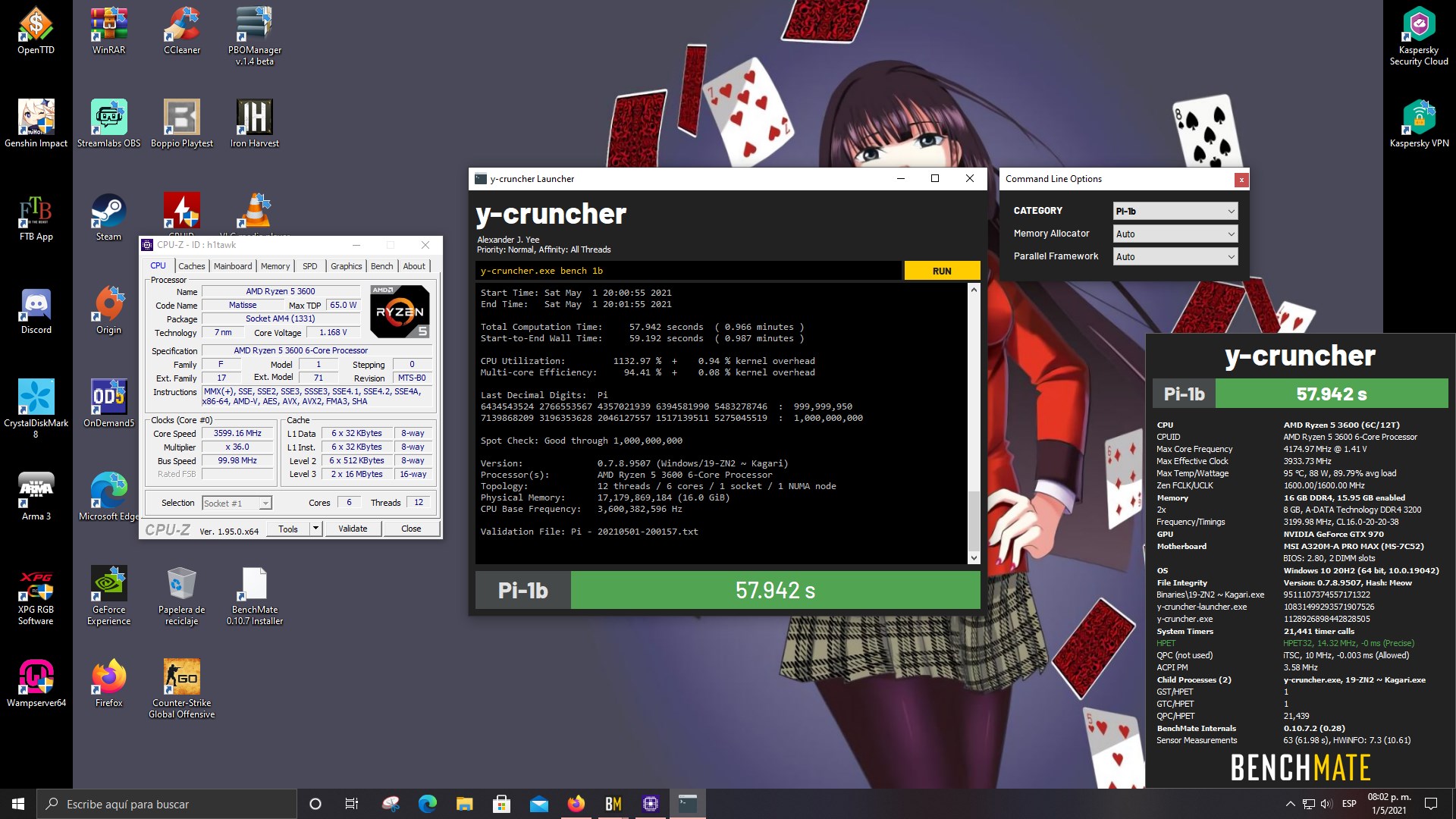The width and height of the screenshot is (1456, 819).
Task: Open File Explorer from taskbar
Action: coord(464,804)
